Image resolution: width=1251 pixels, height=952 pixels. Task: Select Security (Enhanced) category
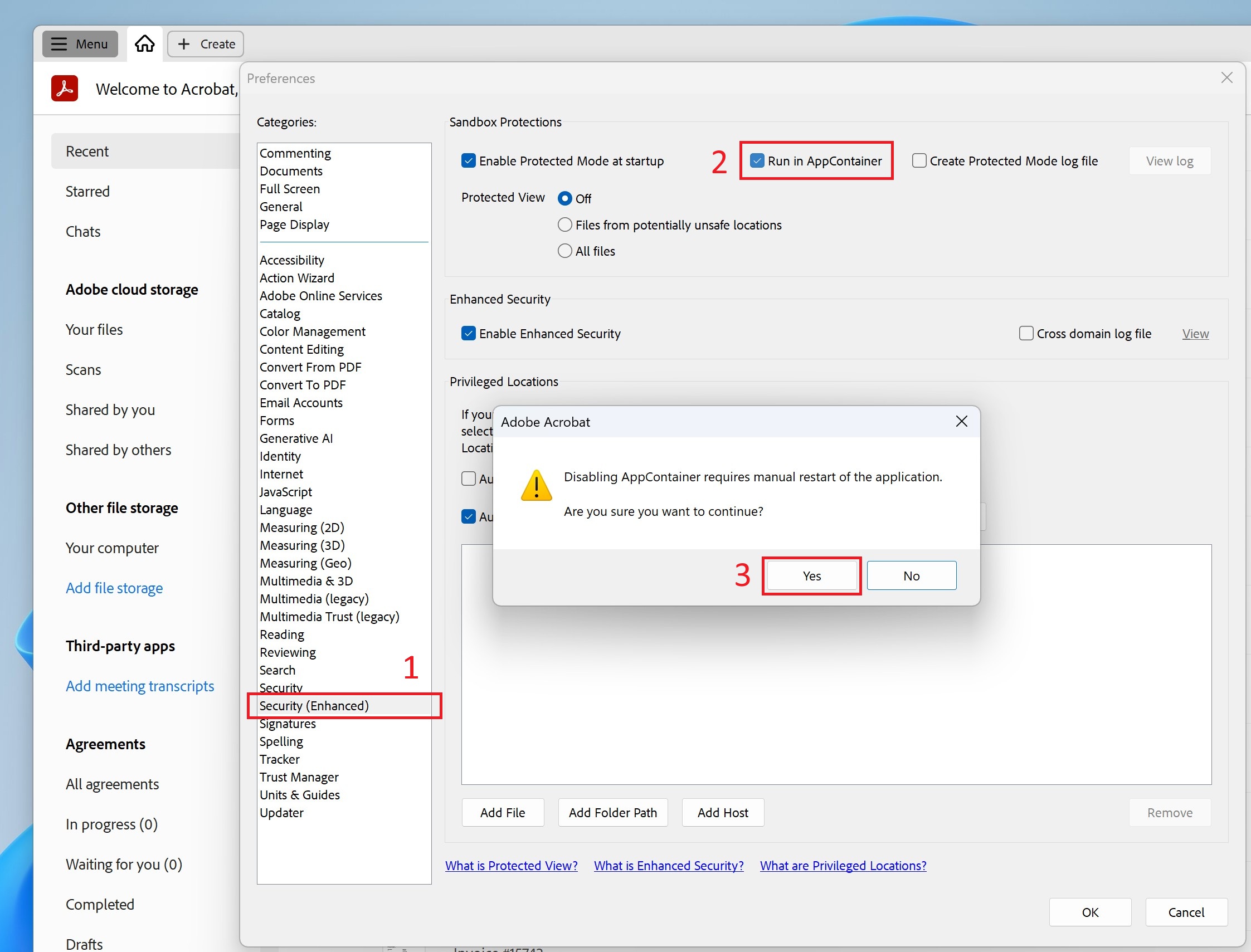point(343,705)
